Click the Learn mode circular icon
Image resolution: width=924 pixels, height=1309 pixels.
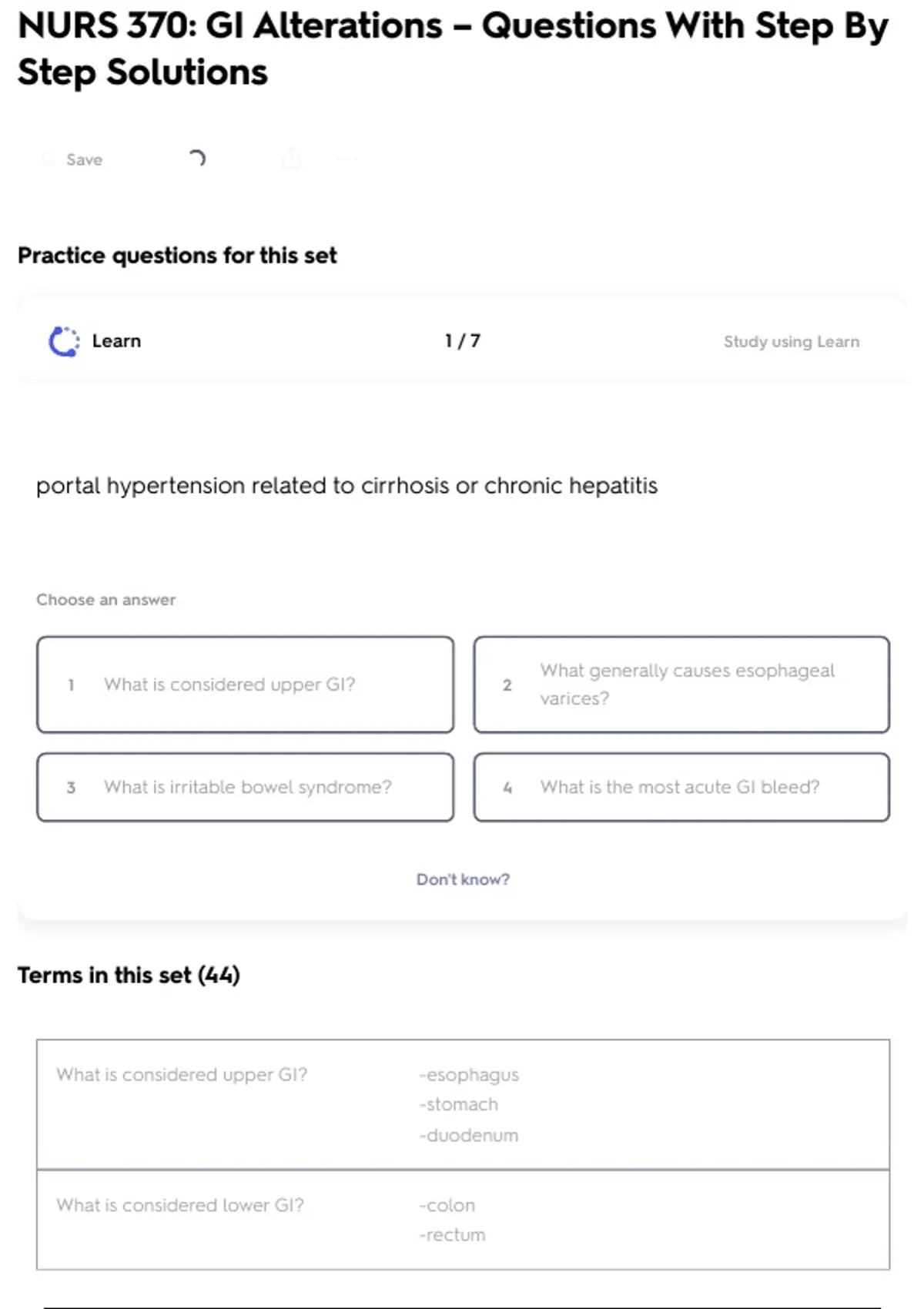64,341
